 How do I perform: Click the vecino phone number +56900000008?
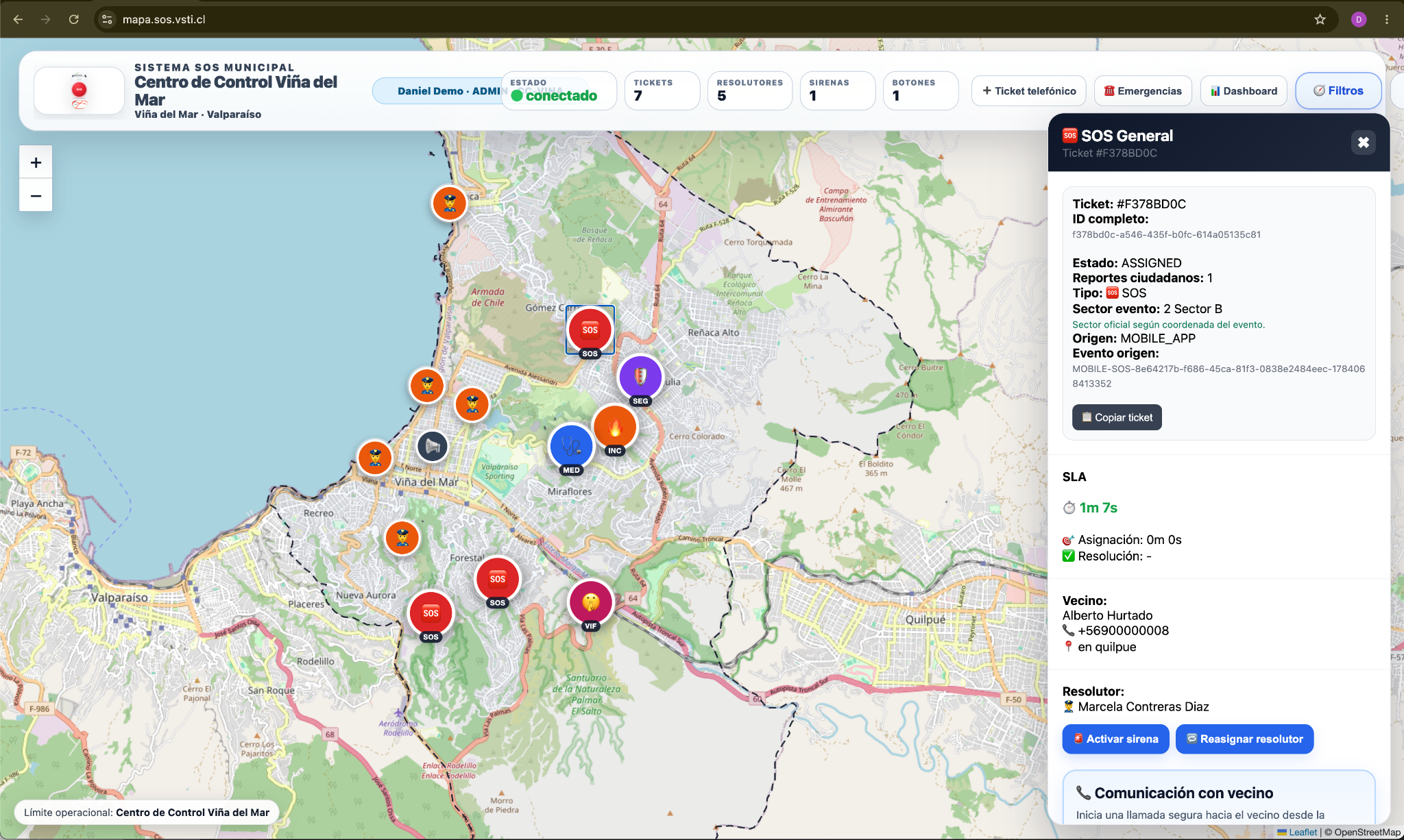[x=1123, y=630]
